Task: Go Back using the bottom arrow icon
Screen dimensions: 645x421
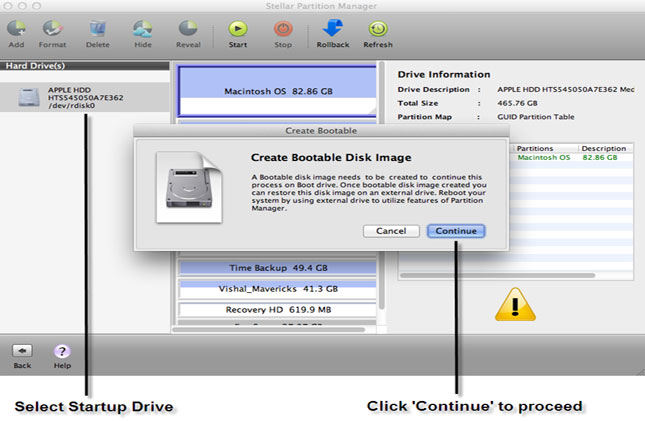Action: (22, 351)
